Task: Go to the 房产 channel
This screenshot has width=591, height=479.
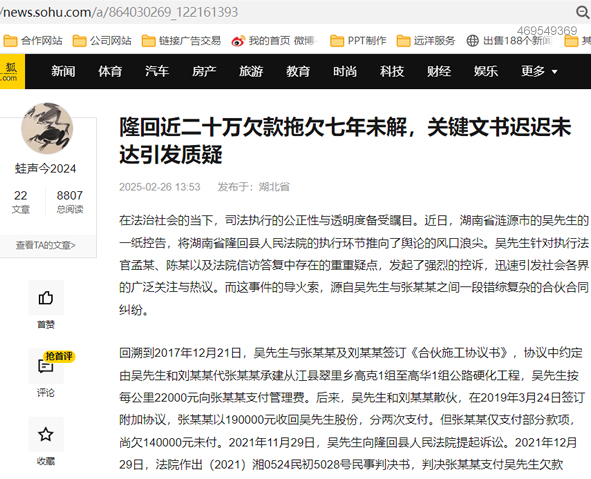Action: 204,71
